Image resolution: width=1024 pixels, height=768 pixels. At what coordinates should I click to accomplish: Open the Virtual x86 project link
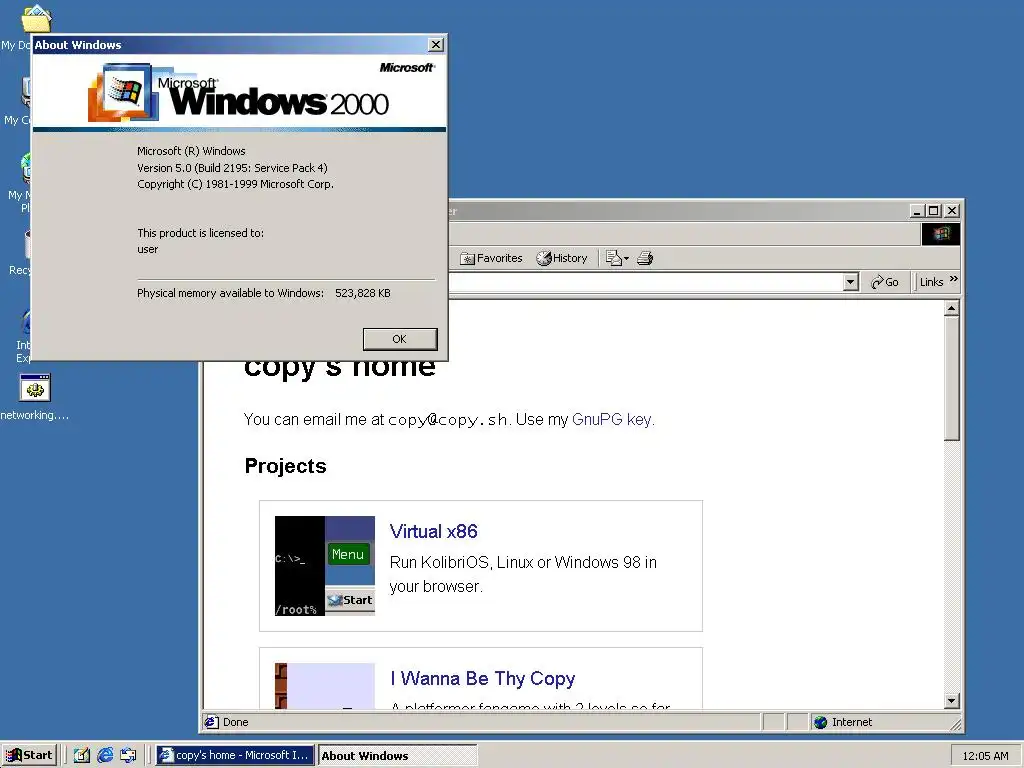pos(433,531)
